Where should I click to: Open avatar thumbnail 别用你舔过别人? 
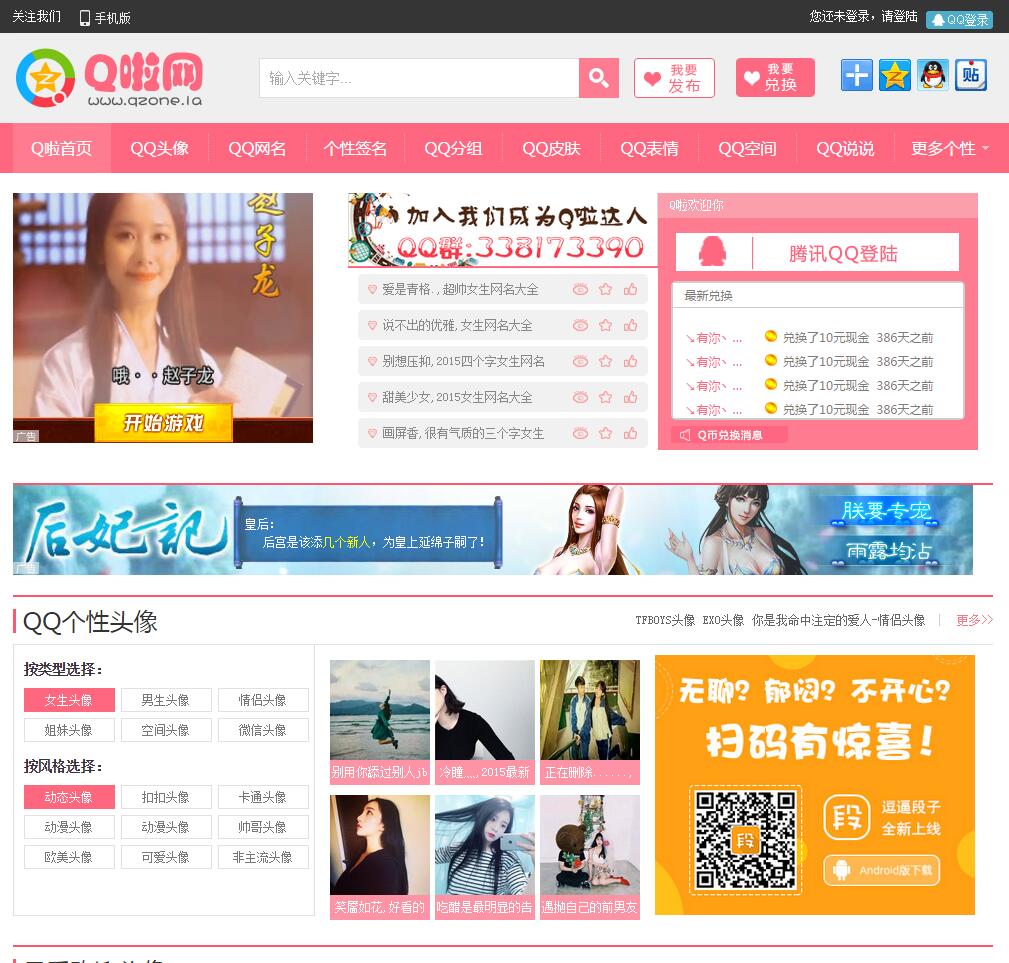click(x=380, y=720)
